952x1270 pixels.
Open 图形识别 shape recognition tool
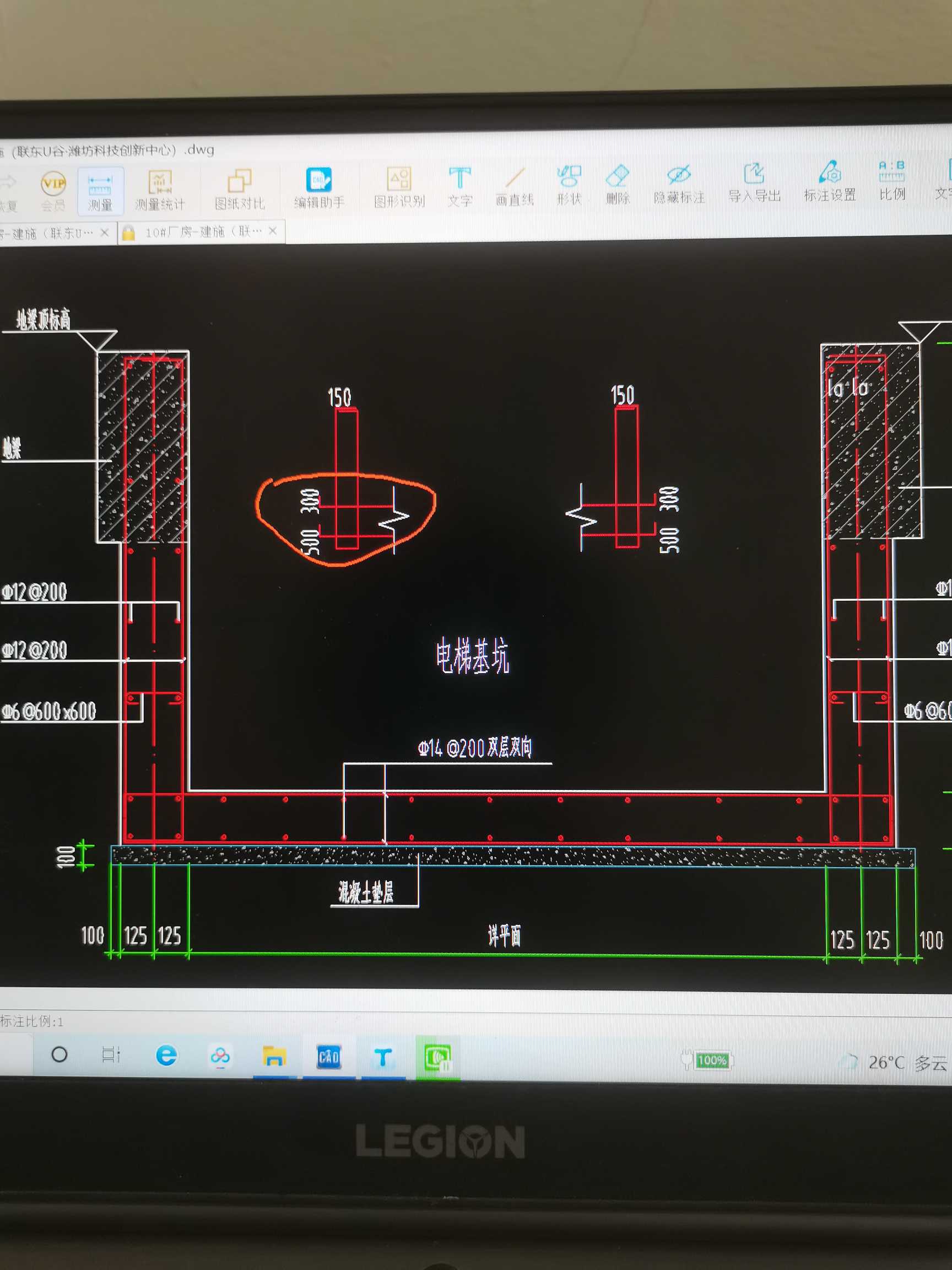tap(399, 187)
